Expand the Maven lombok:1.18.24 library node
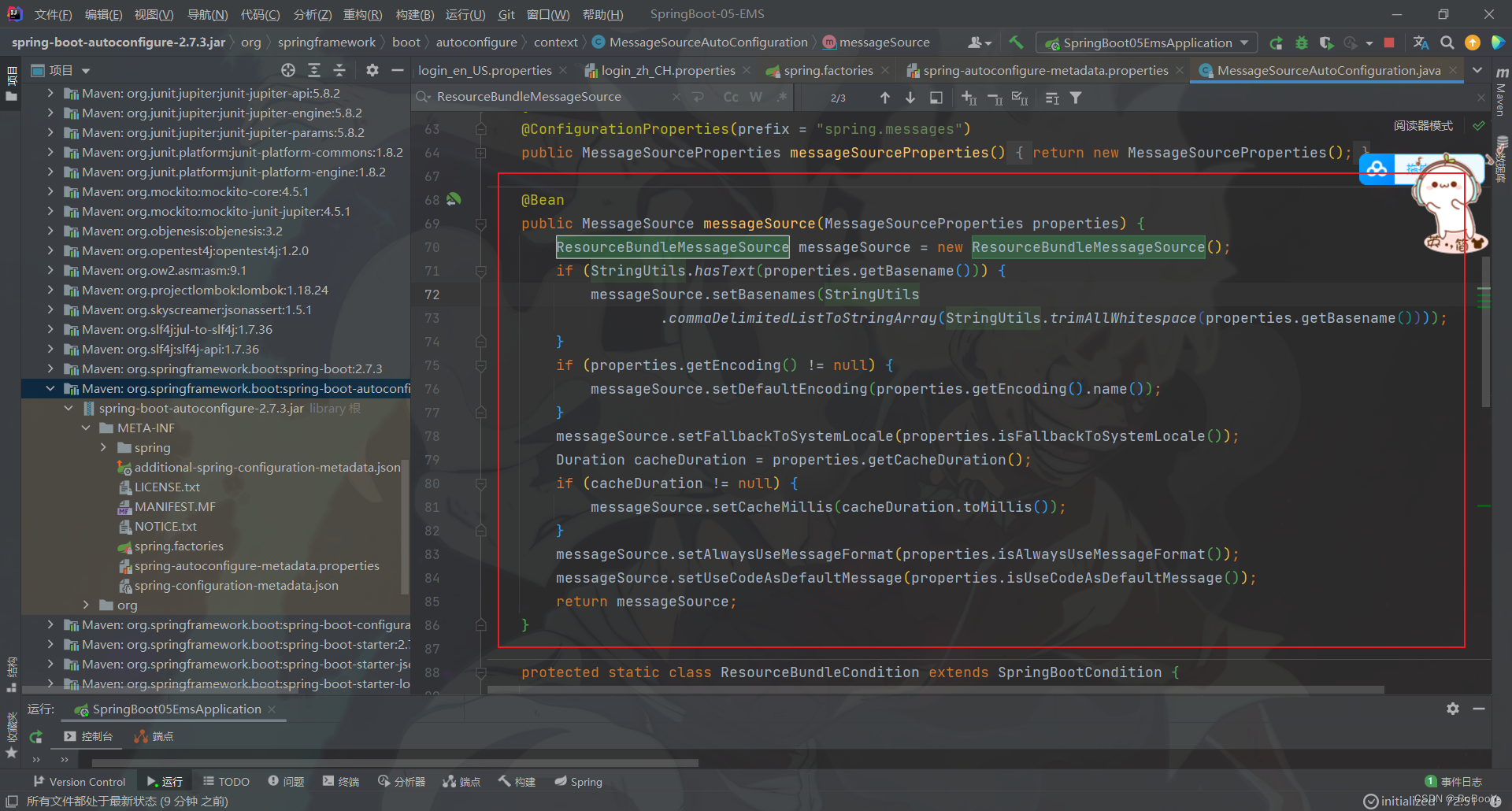The image size is (1512, 811). click(50, 290)
